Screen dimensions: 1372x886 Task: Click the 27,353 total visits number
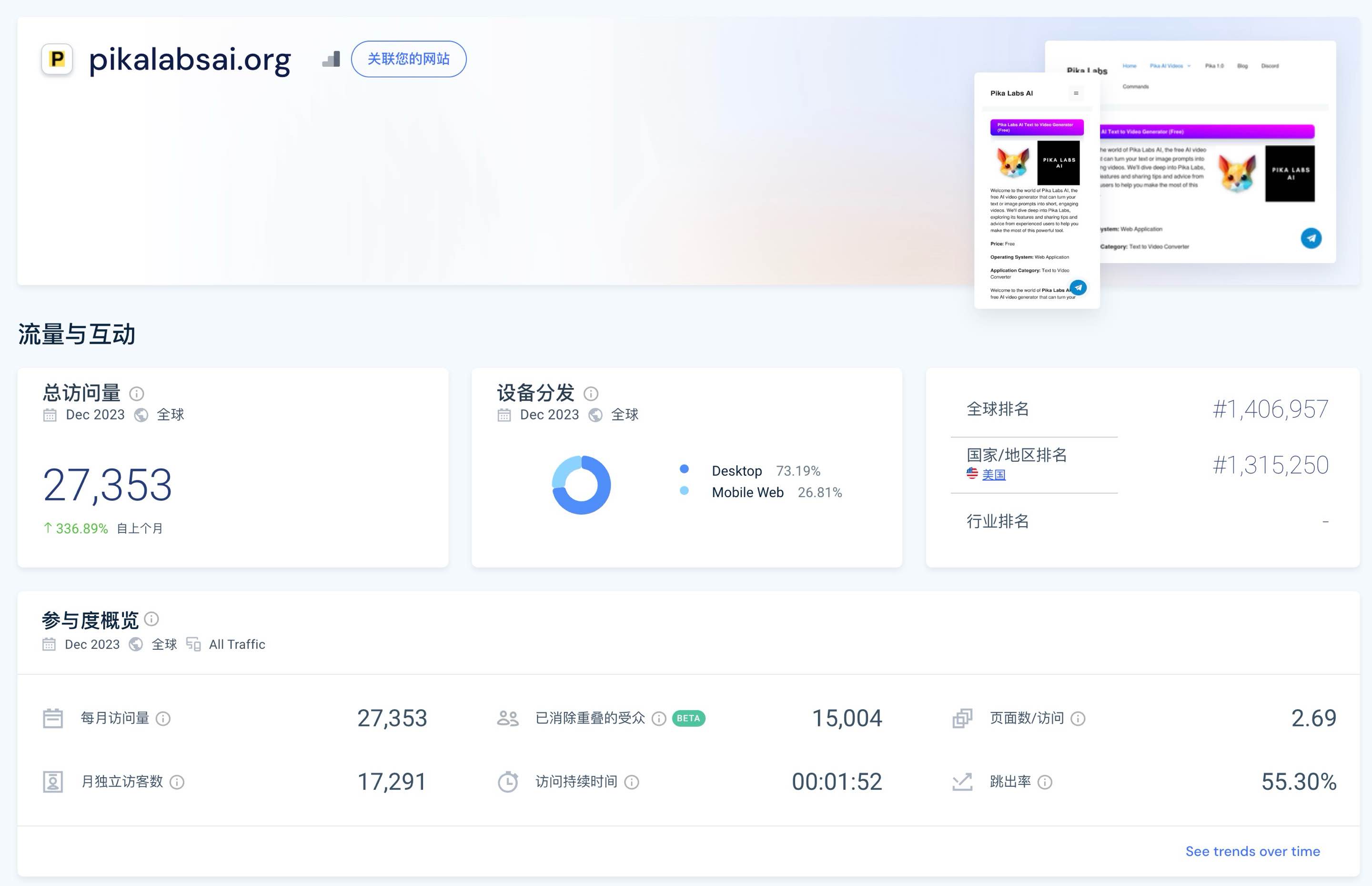tap(108, 485)
